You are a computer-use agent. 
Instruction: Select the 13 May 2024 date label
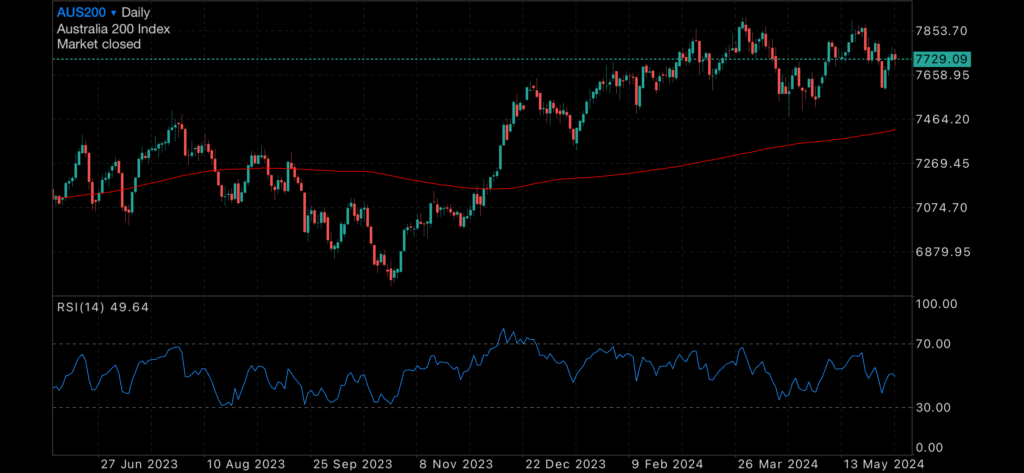pyautogui.click(x=882, y=464)
